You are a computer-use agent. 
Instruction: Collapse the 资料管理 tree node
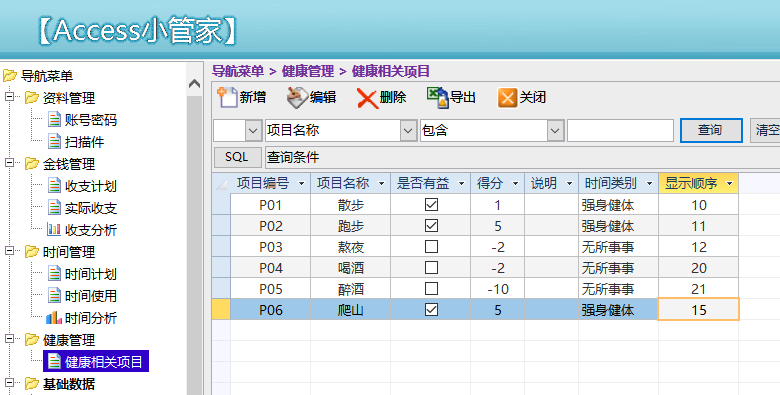(x=9, y=97)
